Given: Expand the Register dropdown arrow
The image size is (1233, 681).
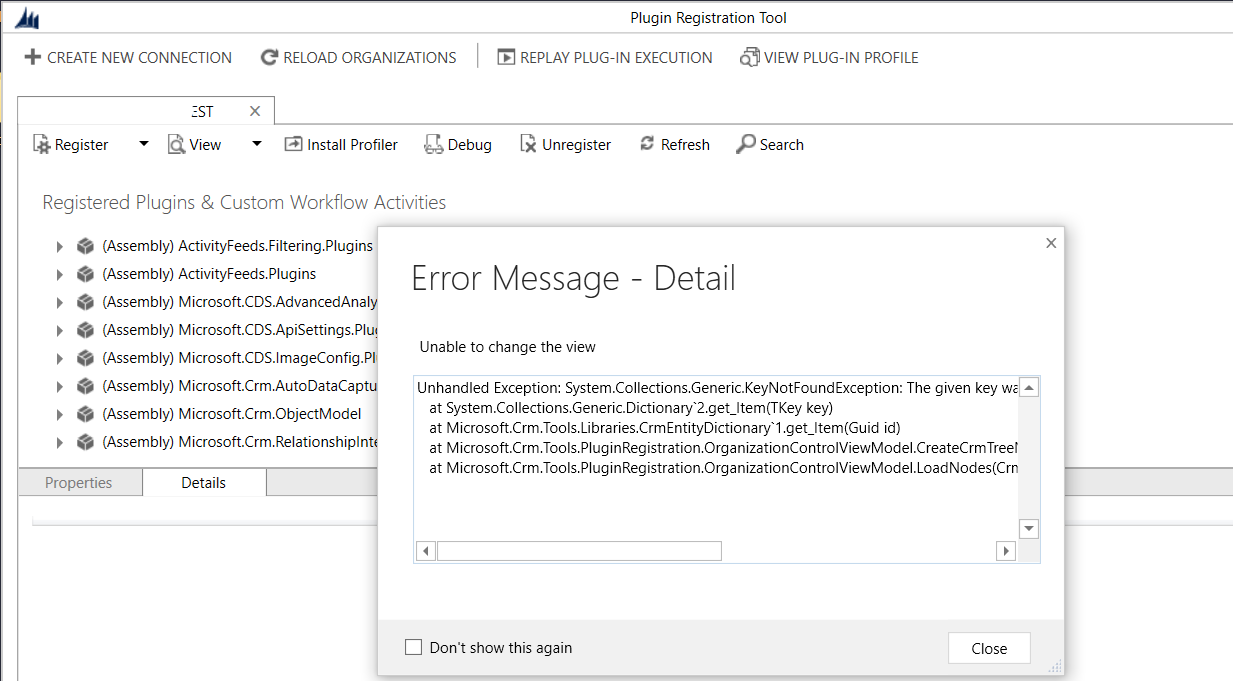Looking at the screenshot, I should point(141,144).
